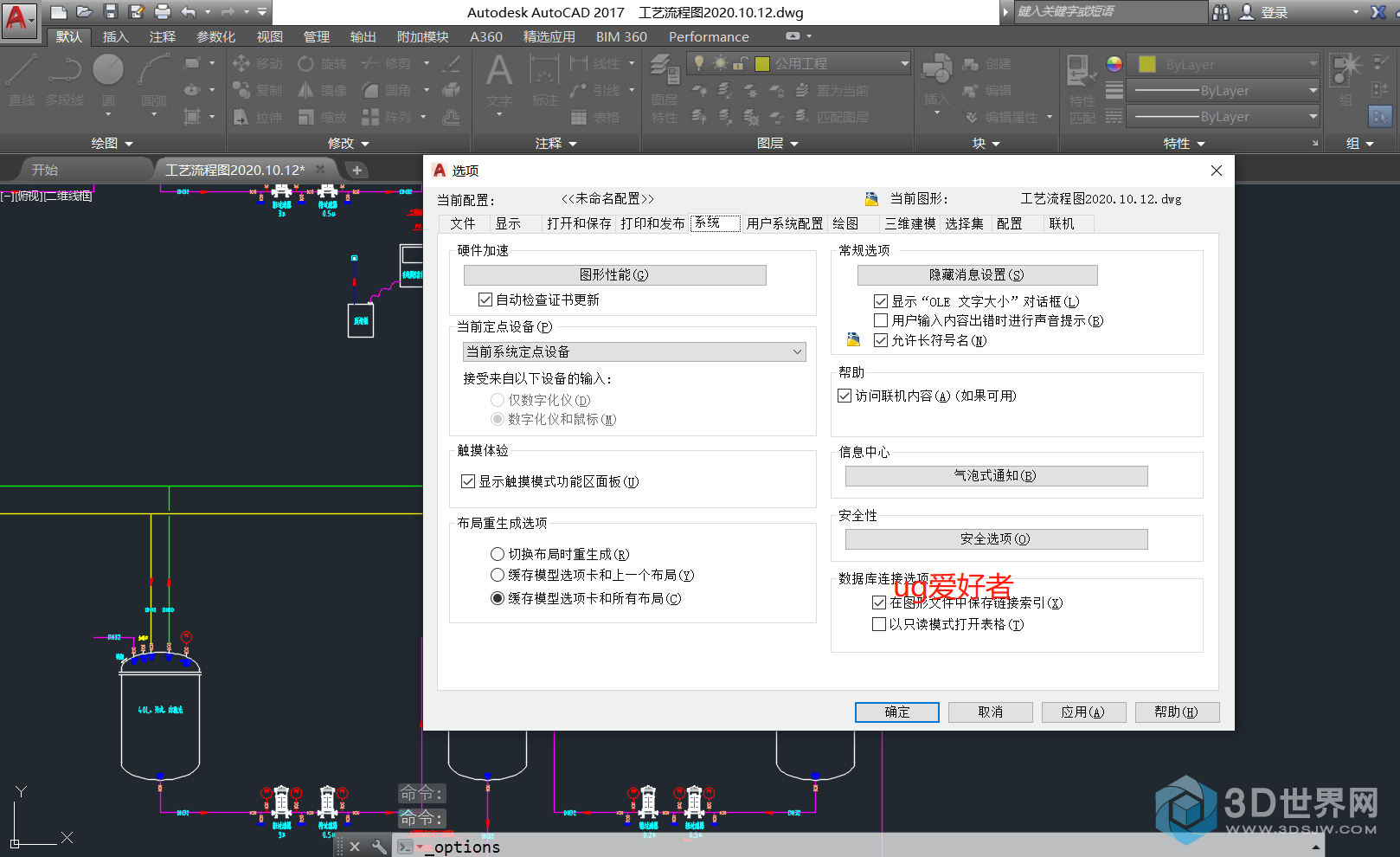Select the Rotate (旋转) tool
The image size is (1400, 857).
[x=323, y=64]
